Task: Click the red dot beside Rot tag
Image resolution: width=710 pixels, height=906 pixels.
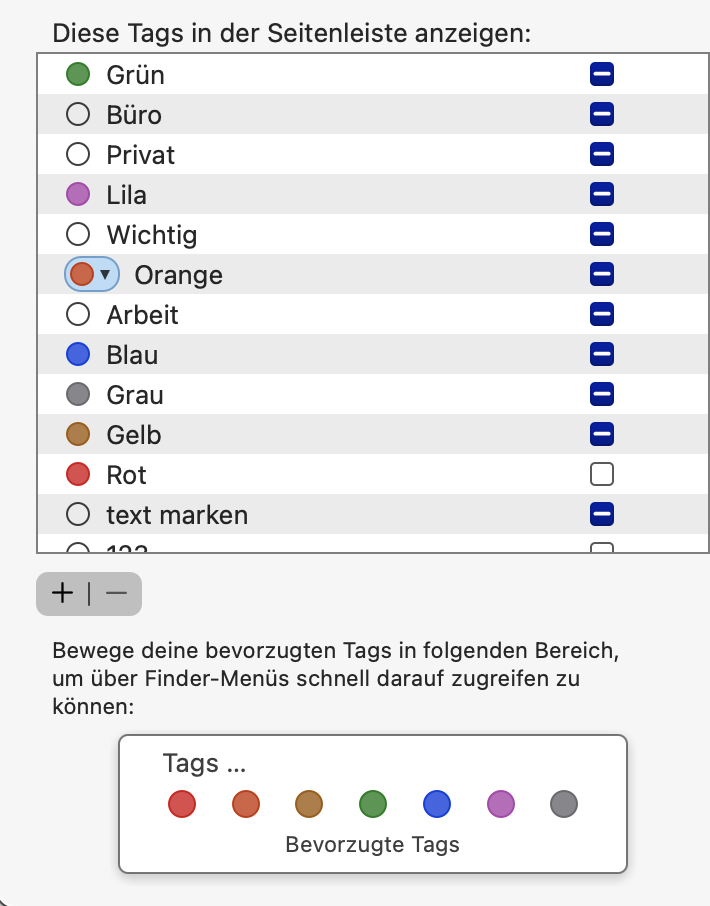Action: [78, 475]
